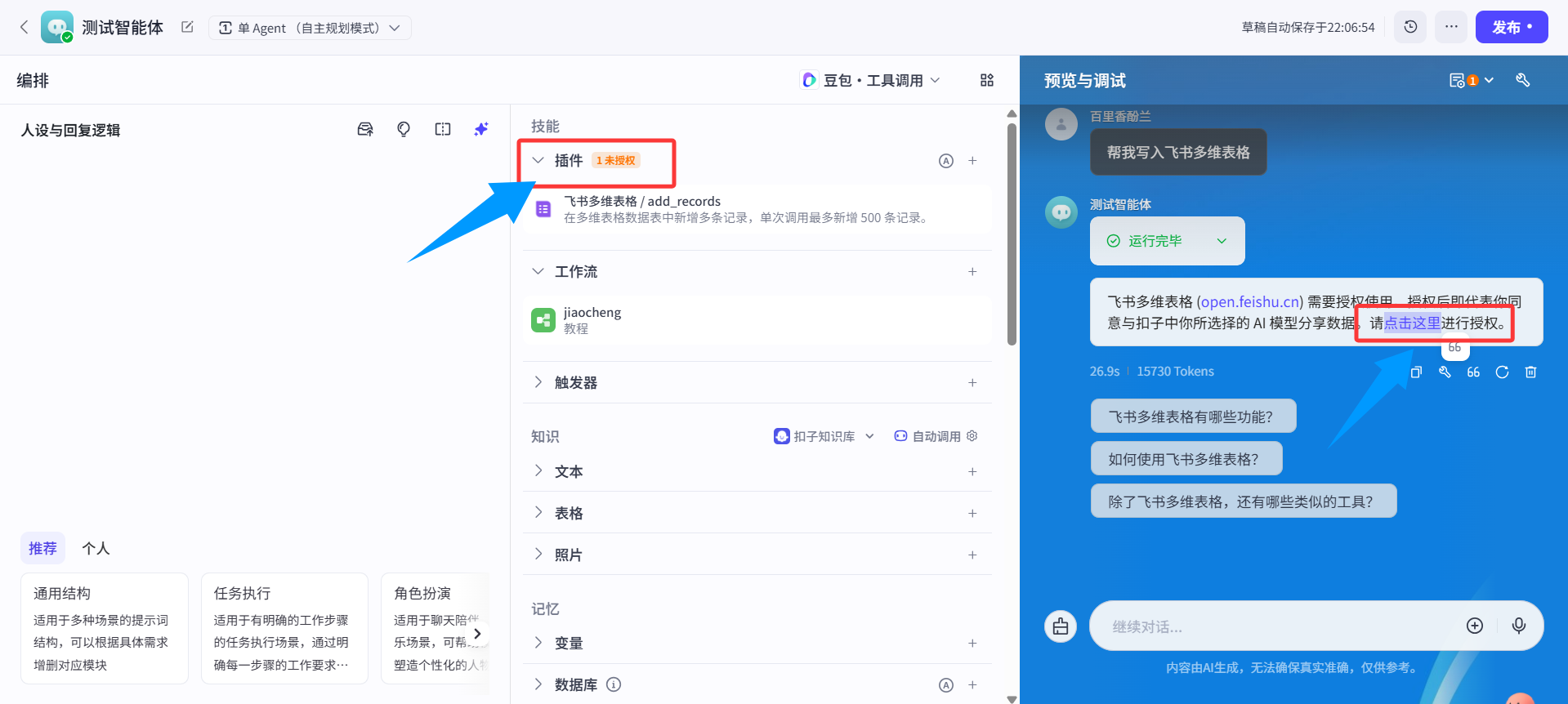Open the 单 Agent mode dropdown
The width and height of the screenshot is (1568, 704).
pyautogui.click(x=310, y=28)
